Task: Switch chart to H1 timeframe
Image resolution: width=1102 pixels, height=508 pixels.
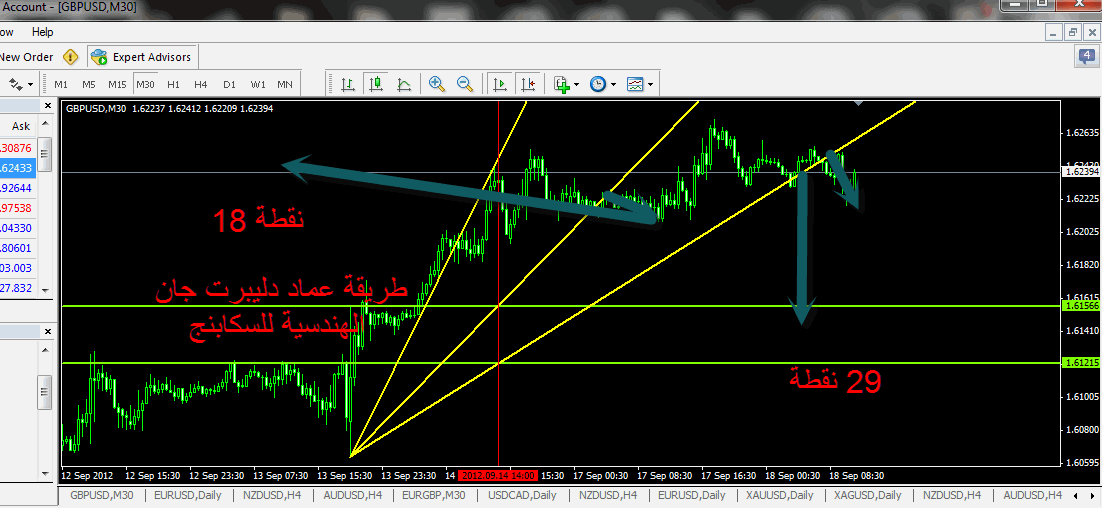Action: [174, 84]
